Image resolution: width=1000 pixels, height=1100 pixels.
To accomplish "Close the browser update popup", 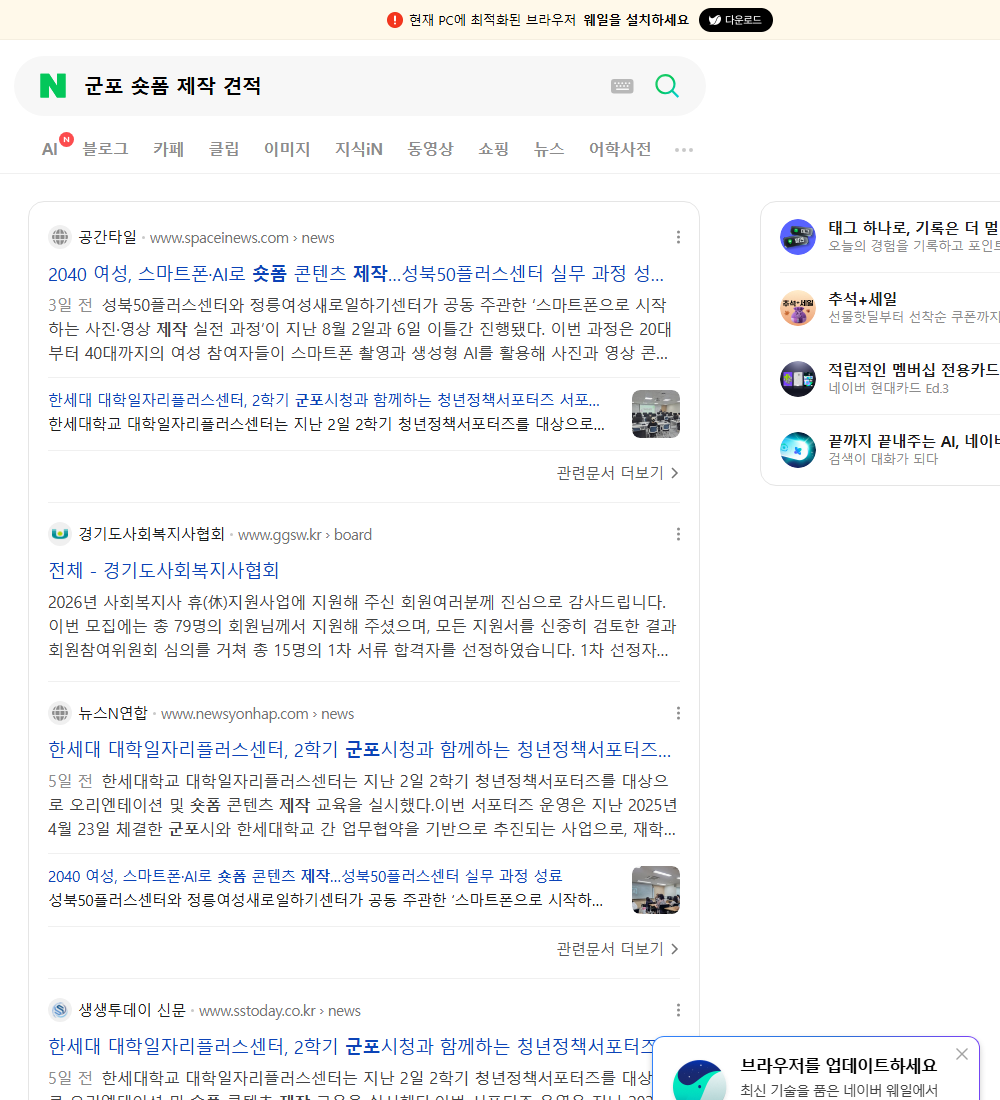I will (x=961, y=1054).
